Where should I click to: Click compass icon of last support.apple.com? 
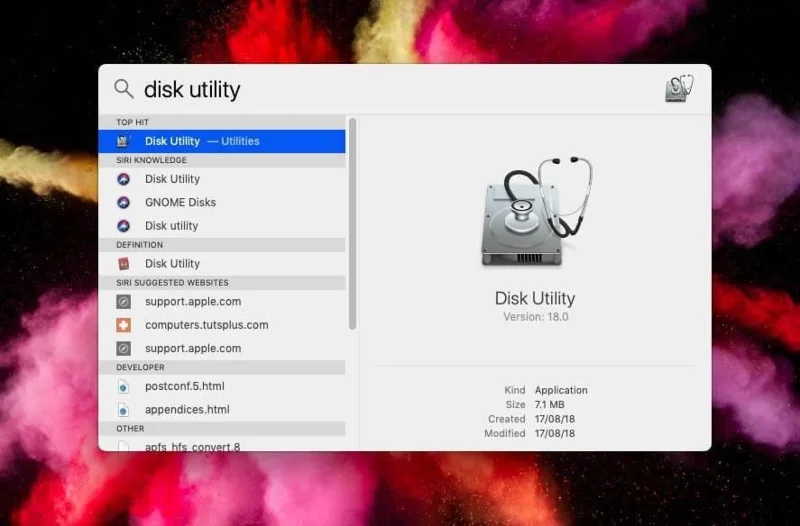pyautogui.click(x=123, y=348)
